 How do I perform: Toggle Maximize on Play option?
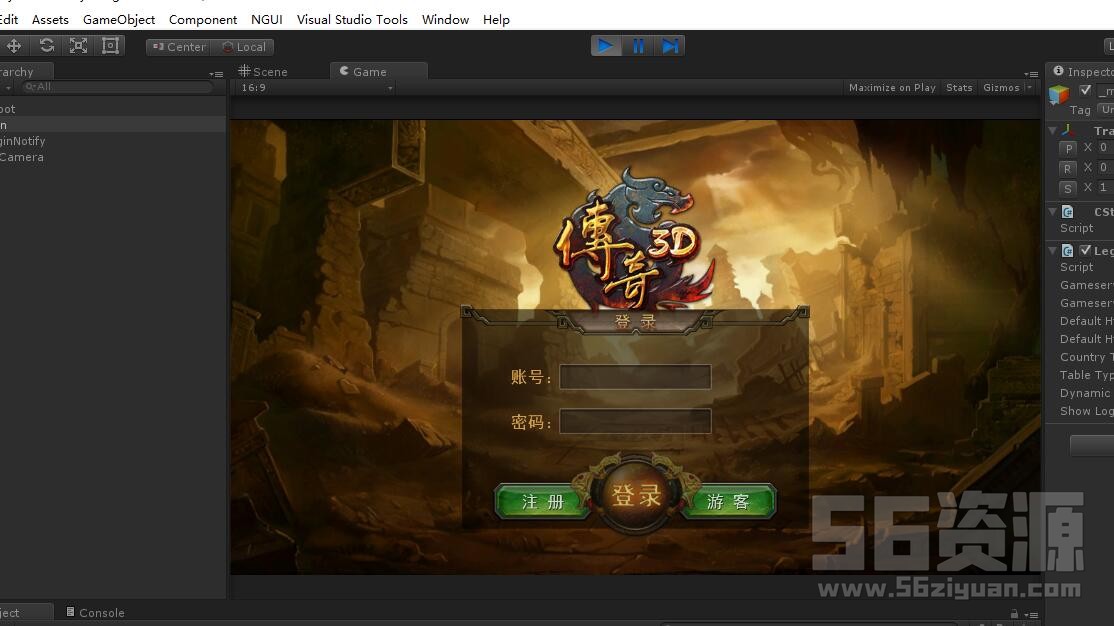pos(892,88)
